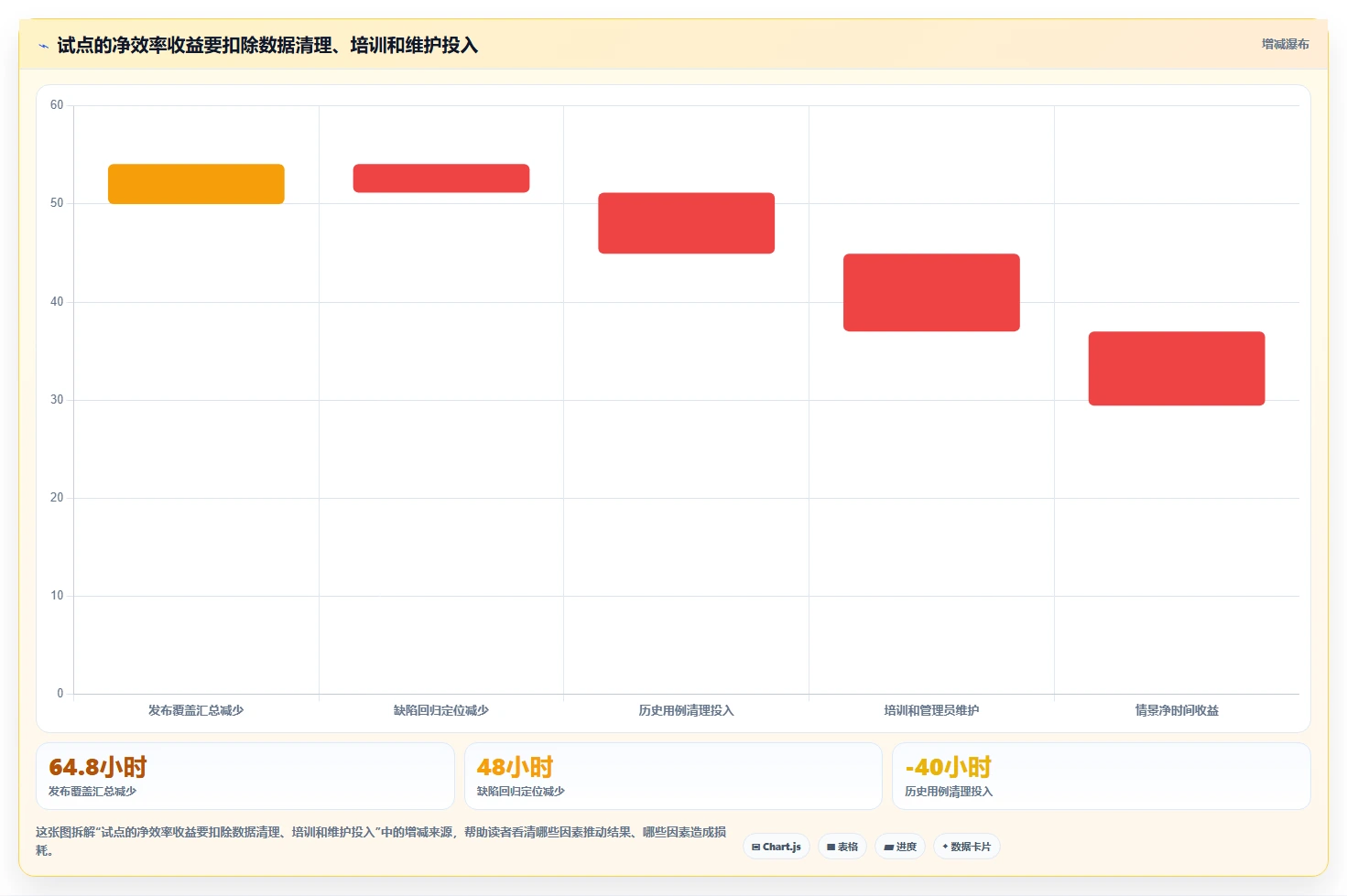This screenshot has height=896, width=1347.
Task: Select the 表格 chip
Action: 842,847
